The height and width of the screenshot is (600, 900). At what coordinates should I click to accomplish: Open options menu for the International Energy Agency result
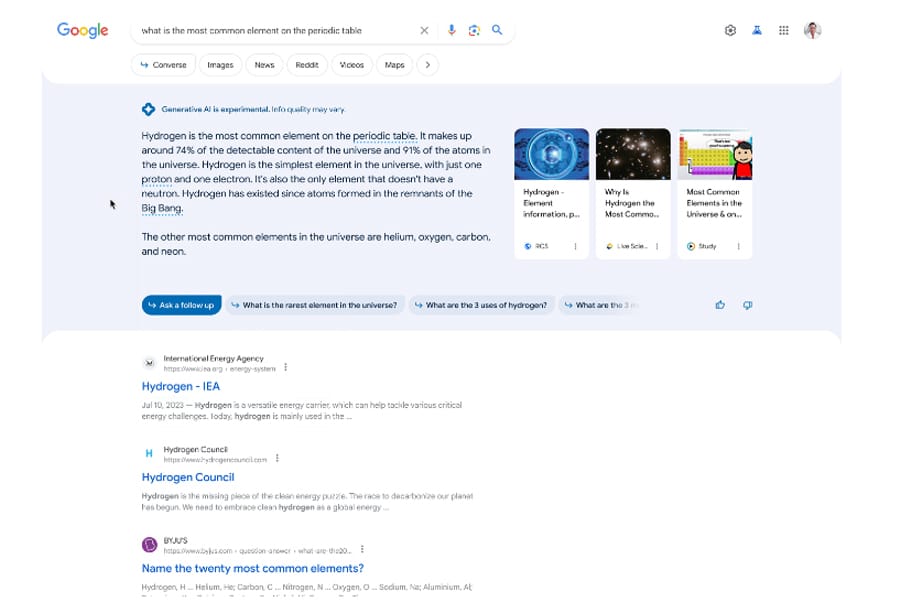285,367
